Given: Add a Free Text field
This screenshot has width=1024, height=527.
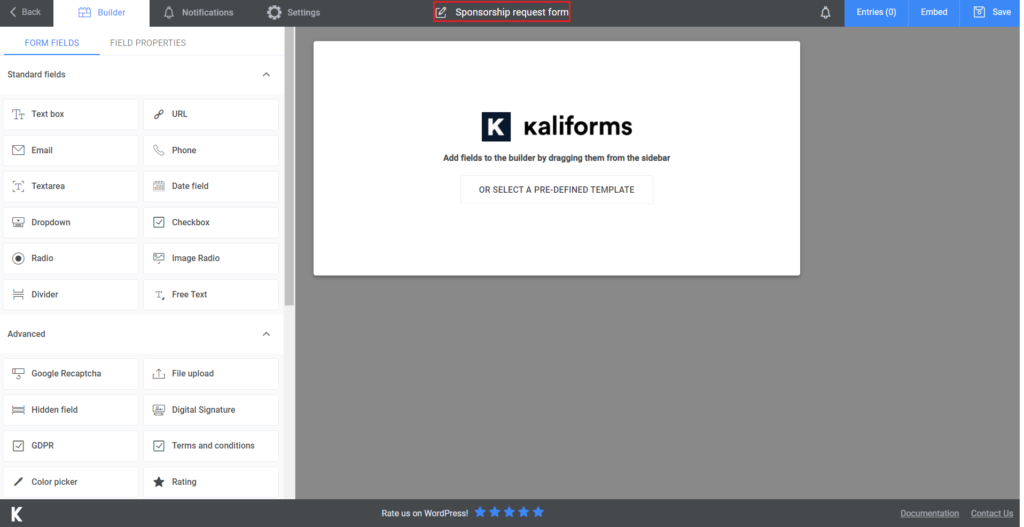Looking at the screenshot, I should tap(211, 295).
